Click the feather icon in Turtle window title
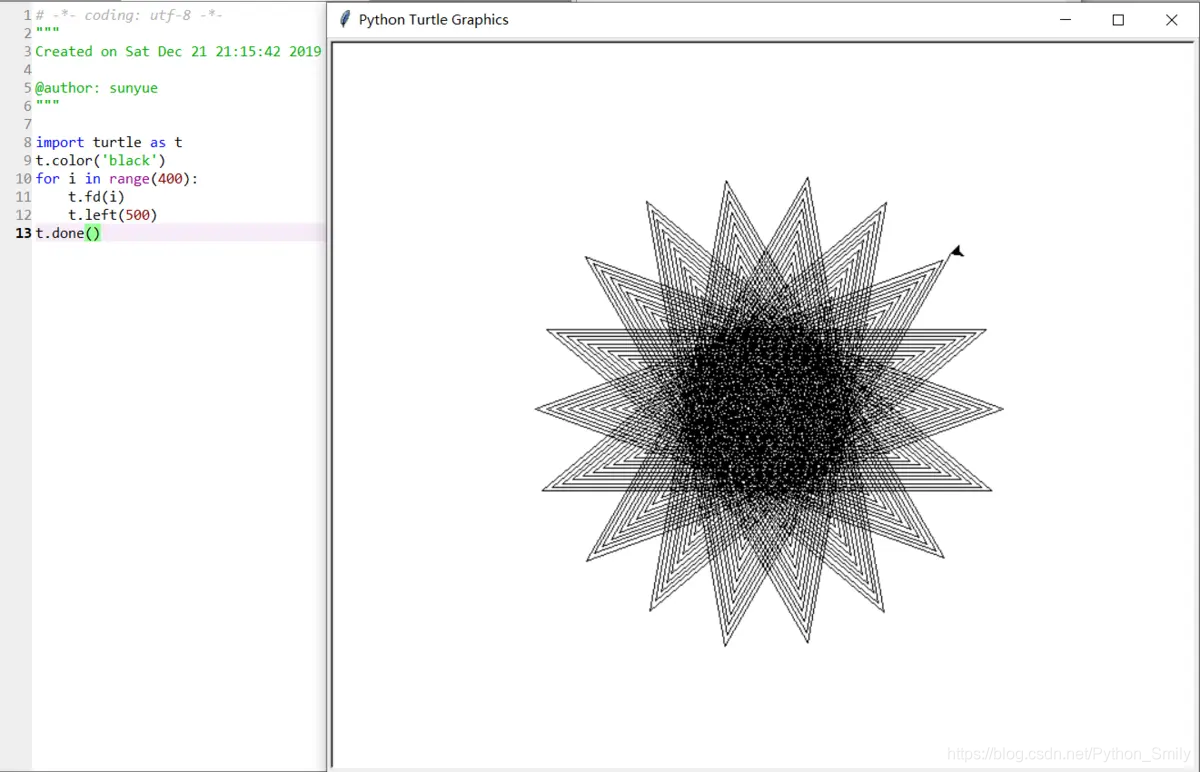The image size is (1200, 772). pyautogui.click(x=345, y=19)
